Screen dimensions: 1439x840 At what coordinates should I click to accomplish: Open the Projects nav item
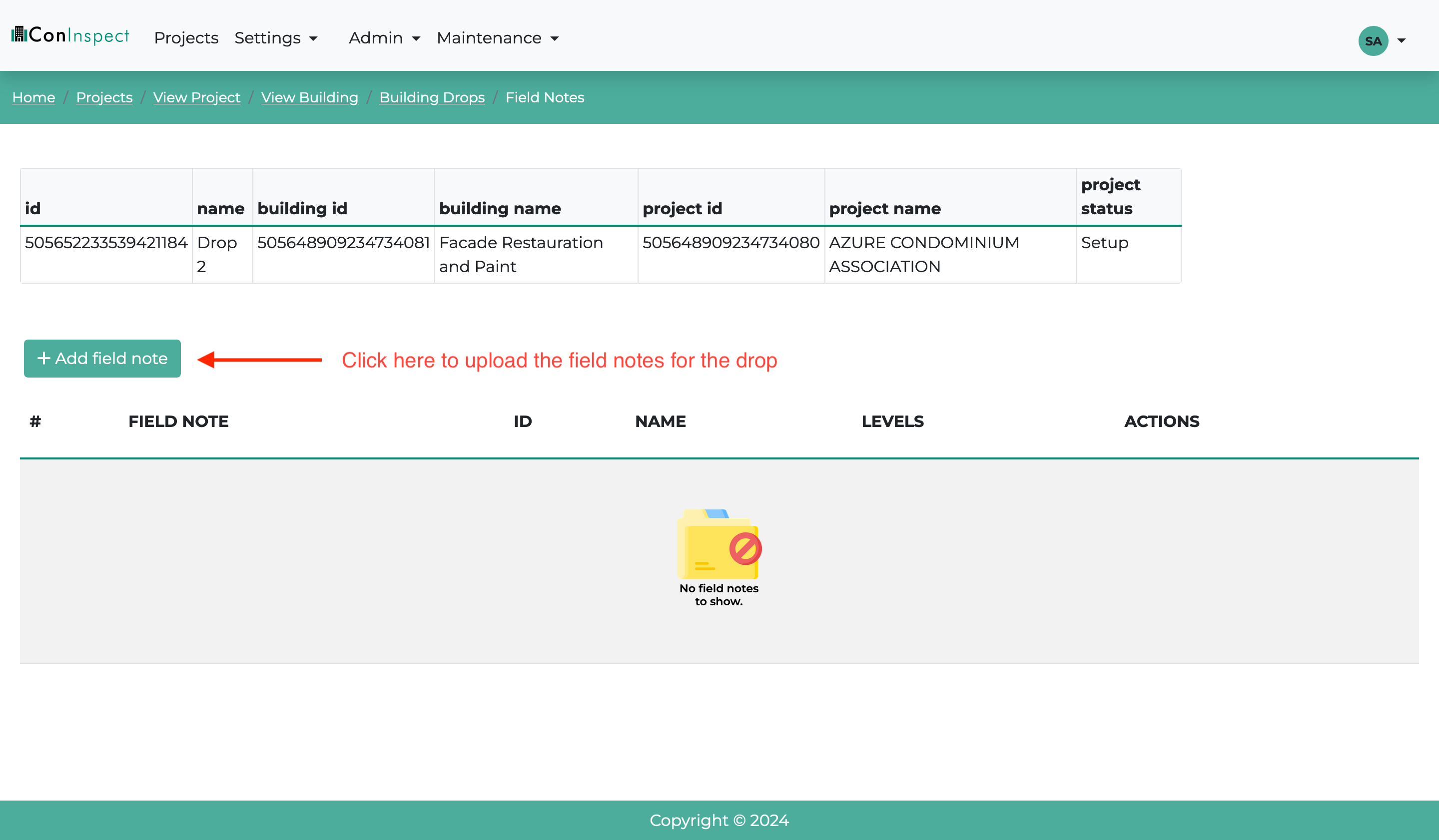[x=186, y=37]
